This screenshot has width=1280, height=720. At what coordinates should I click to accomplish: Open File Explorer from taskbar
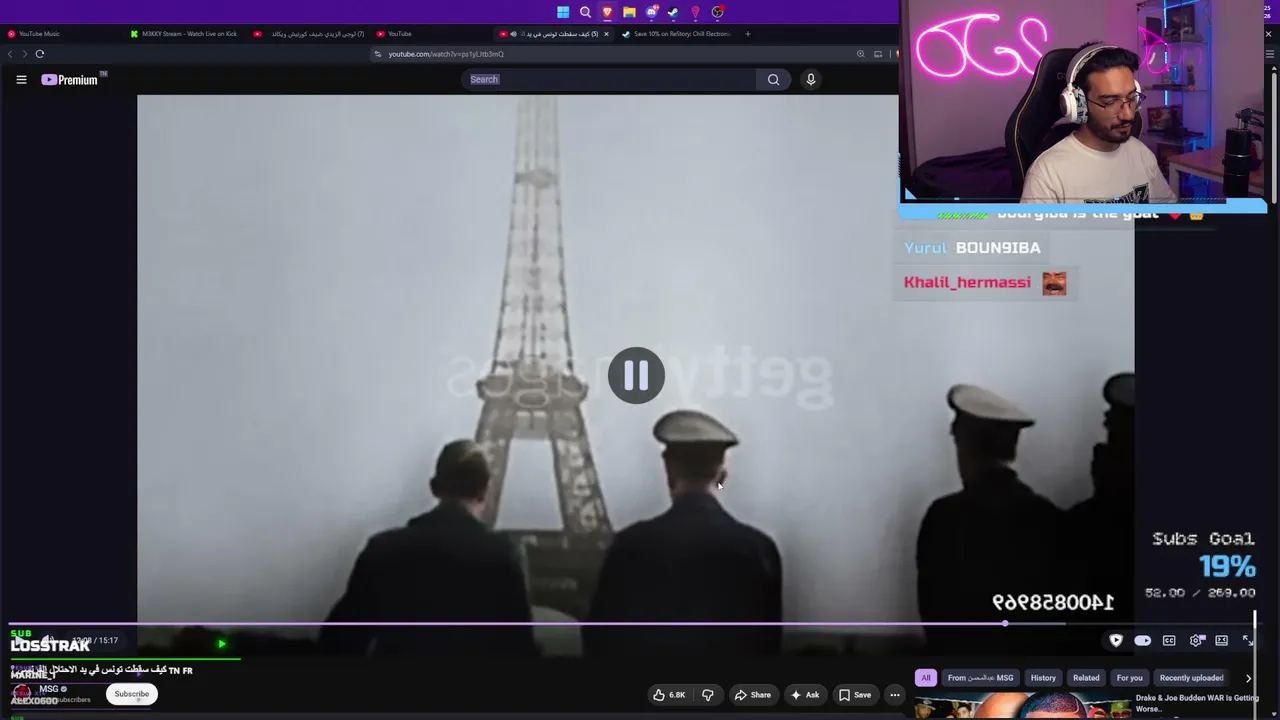click(x=629, y=12)
